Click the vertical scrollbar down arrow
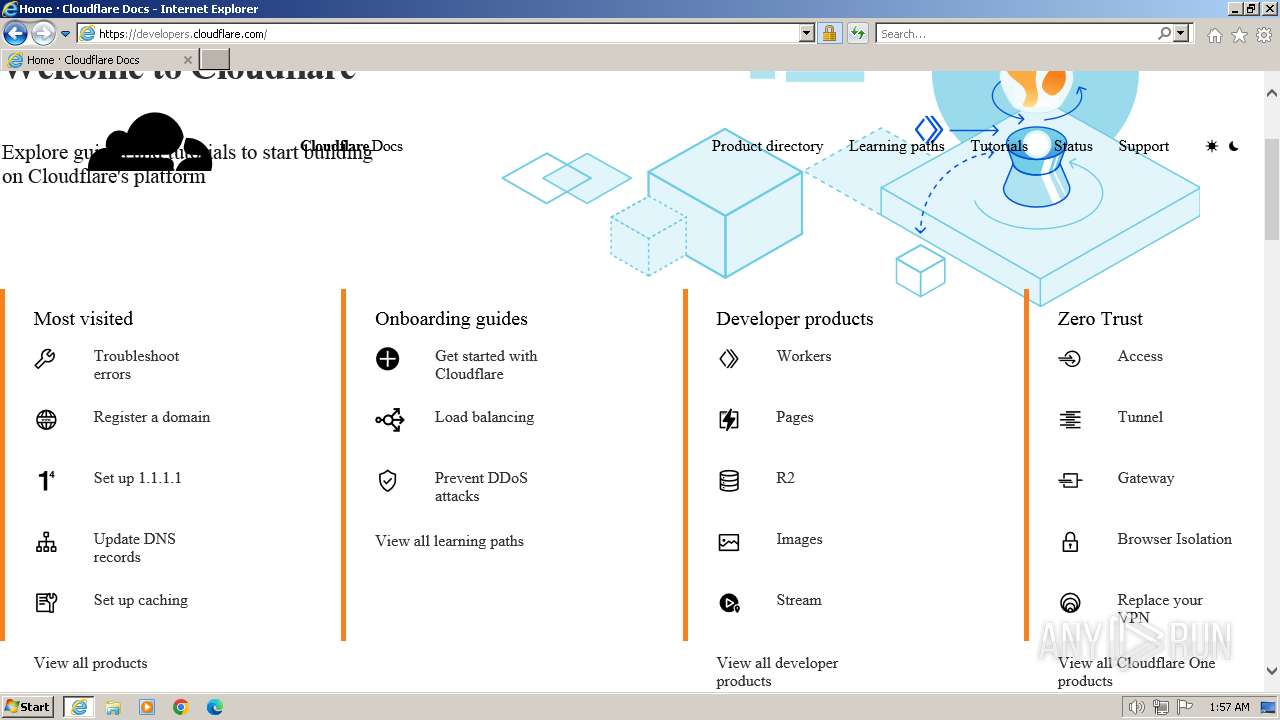1280x720 pixels. pyautogui.click(x=1272, y=671)
